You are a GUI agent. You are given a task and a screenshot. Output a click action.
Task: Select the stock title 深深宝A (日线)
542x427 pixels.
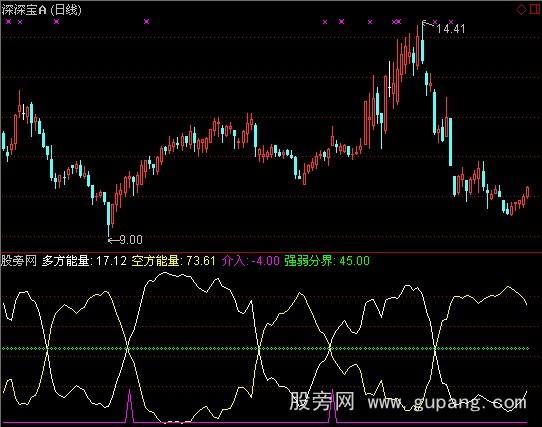pyautogui.click(x=41, y=10)
